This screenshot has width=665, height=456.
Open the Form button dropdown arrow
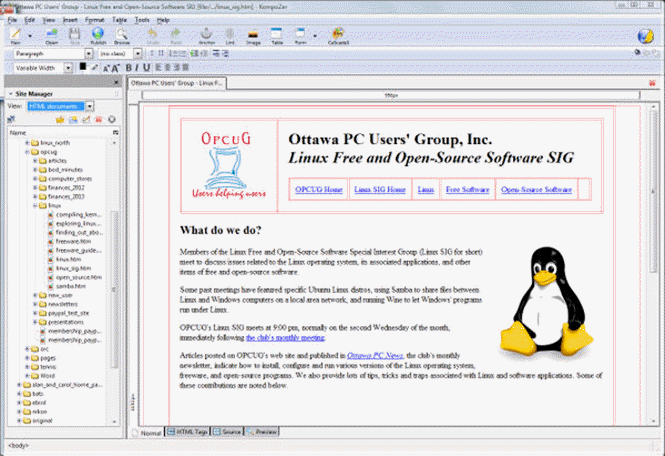click(315, 36)
